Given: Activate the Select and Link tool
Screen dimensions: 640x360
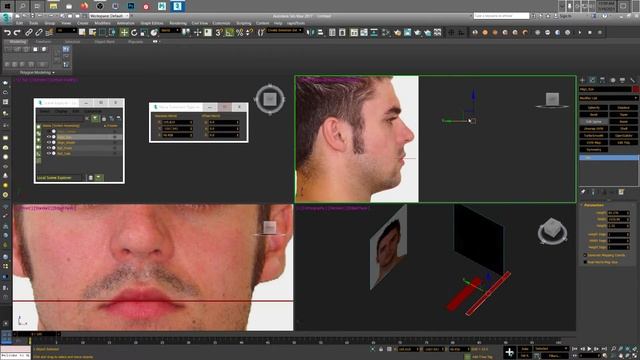Looking at the screenshot, I should pyautogui.click(x=29, y=33).
